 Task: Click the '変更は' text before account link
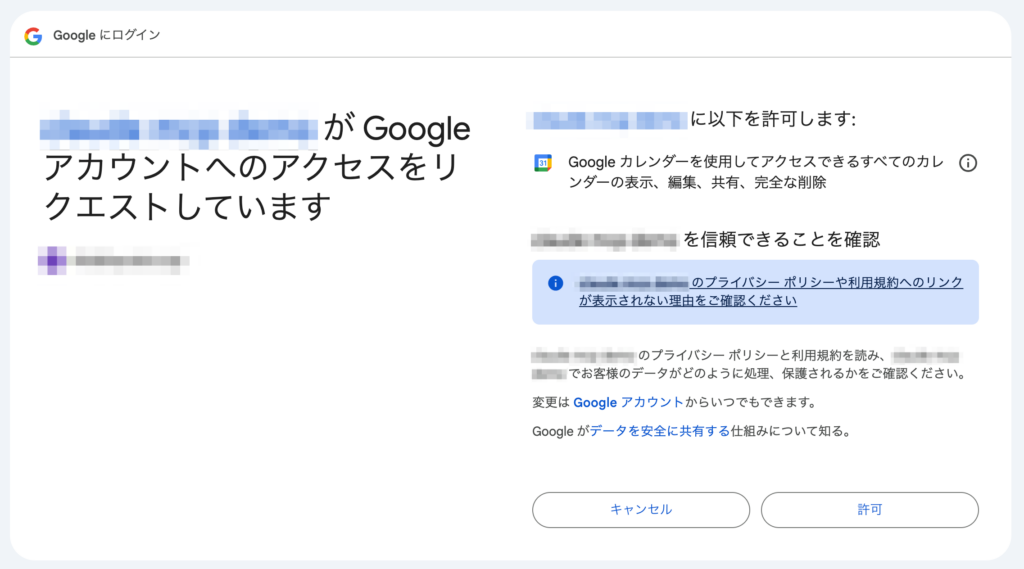551,402
